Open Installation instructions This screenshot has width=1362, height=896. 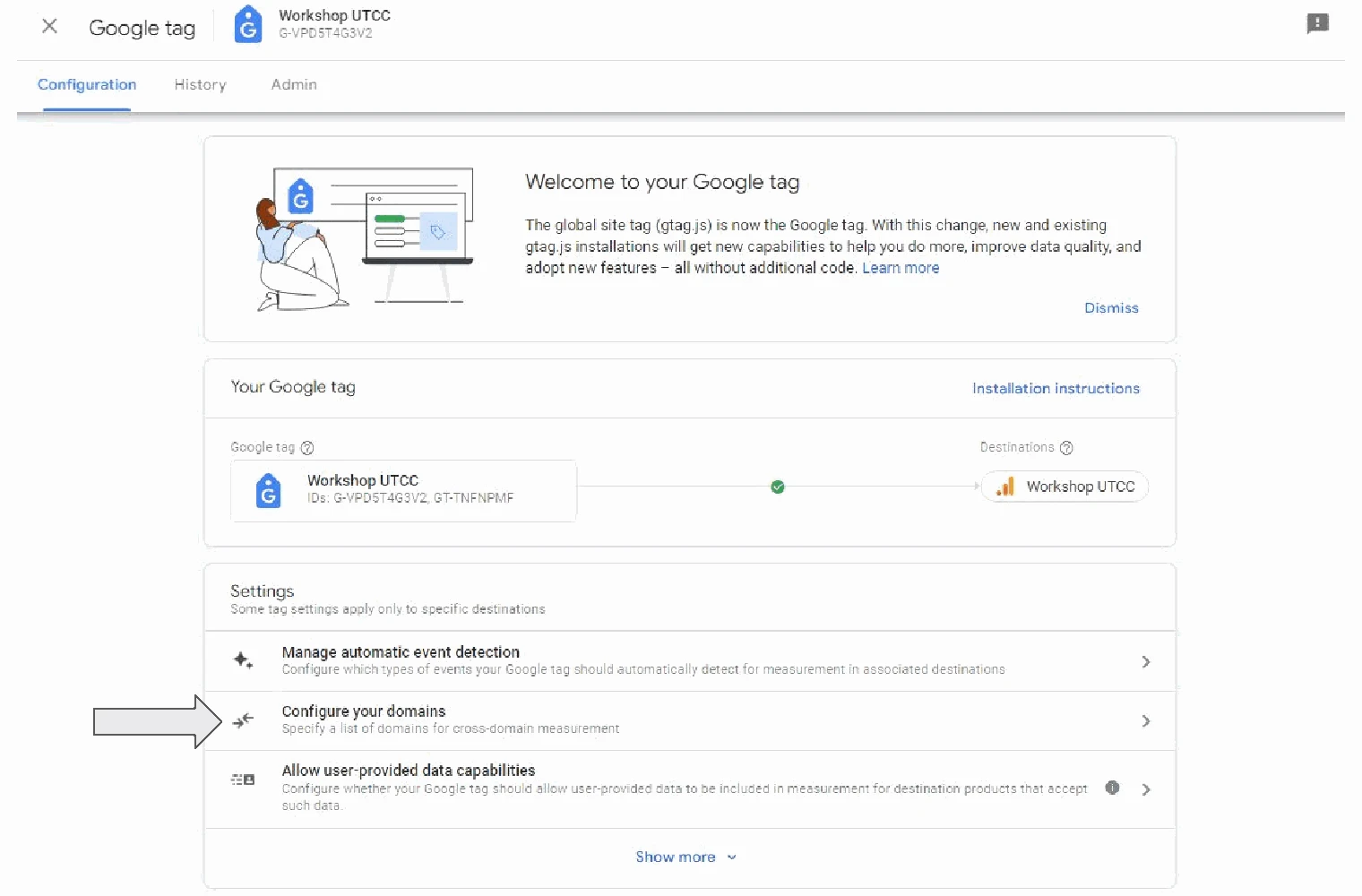(1056, 388)
